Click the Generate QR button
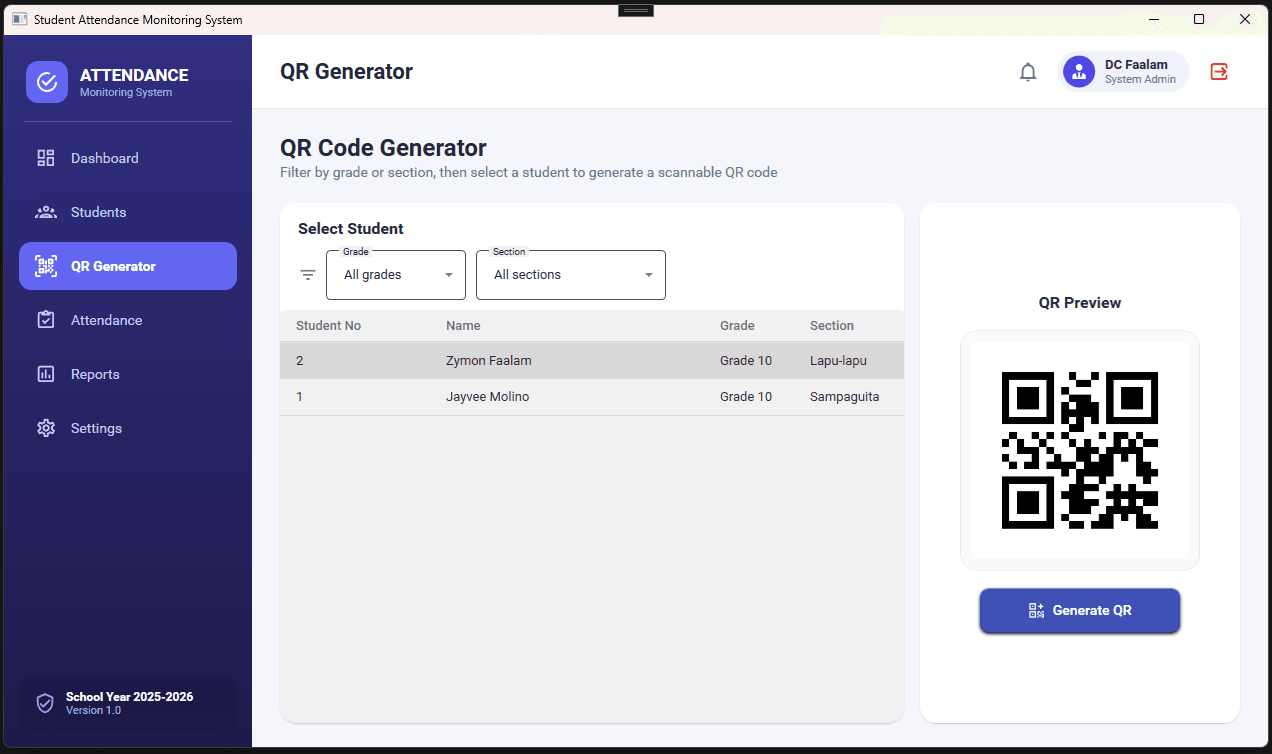The height and width of the screenshot is (754, 1272). (x=1080, y=610)
